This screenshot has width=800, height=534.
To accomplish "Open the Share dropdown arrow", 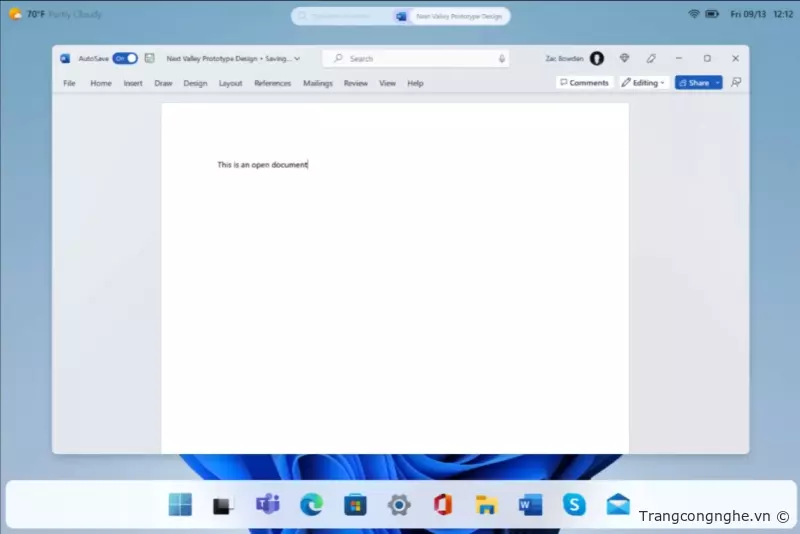I will [717, 83].
